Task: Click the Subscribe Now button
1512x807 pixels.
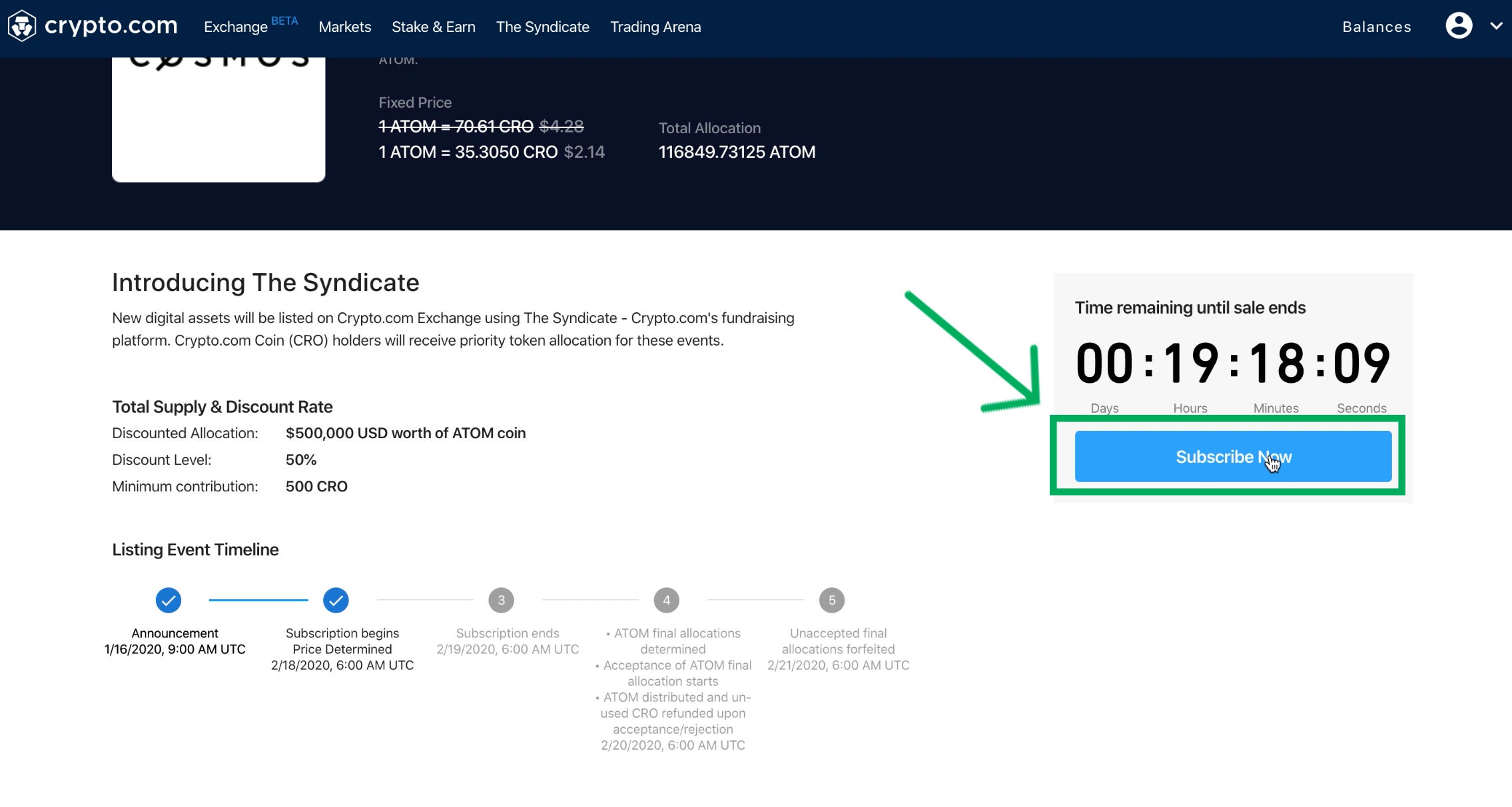Action: [1233, 456]
